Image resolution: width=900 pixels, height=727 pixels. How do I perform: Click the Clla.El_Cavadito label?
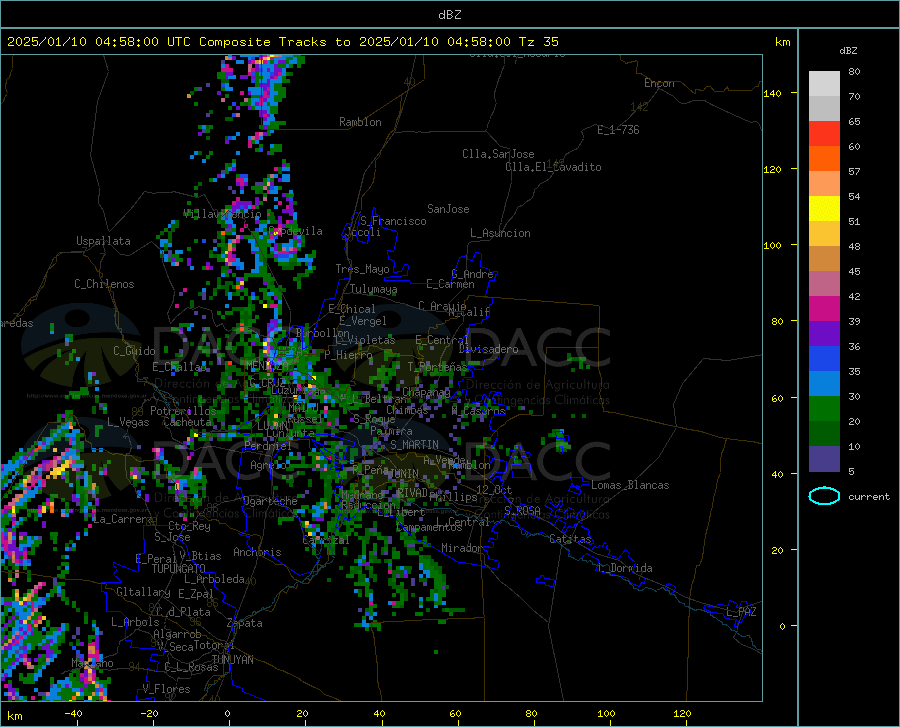point(553,167)
